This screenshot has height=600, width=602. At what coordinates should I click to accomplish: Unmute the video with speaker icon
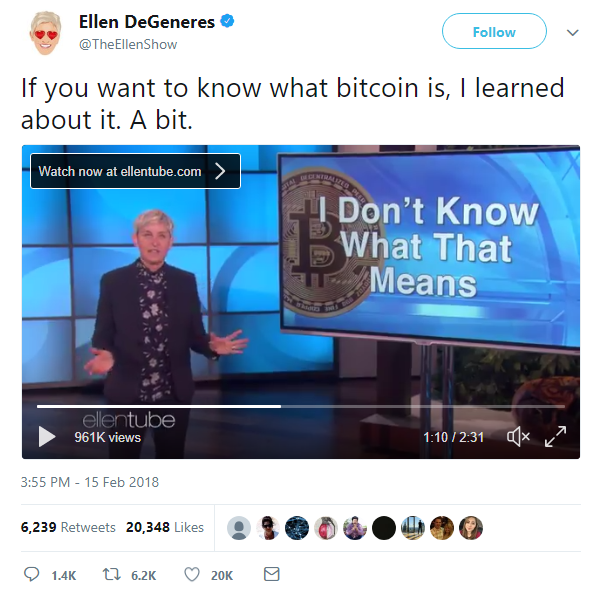[518, 437]
